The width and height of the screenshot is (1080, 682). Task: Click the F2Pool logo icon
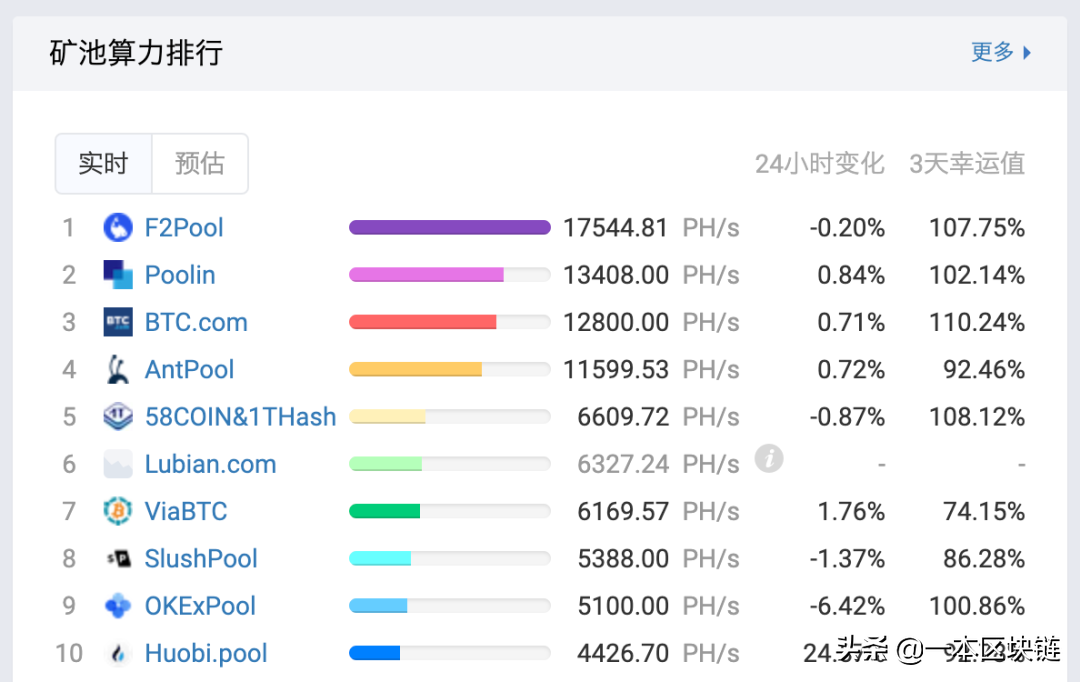pos(118,228)
